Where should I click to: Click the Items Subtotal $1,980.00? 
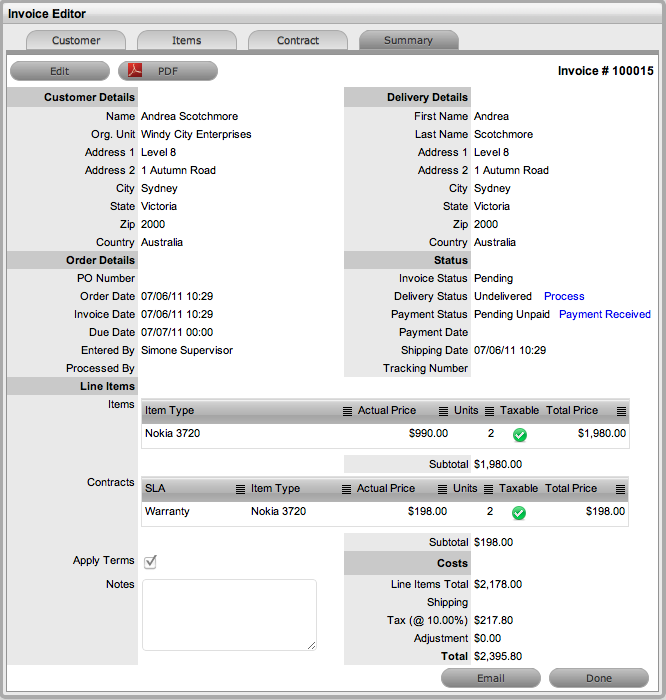tap(498, 464)
